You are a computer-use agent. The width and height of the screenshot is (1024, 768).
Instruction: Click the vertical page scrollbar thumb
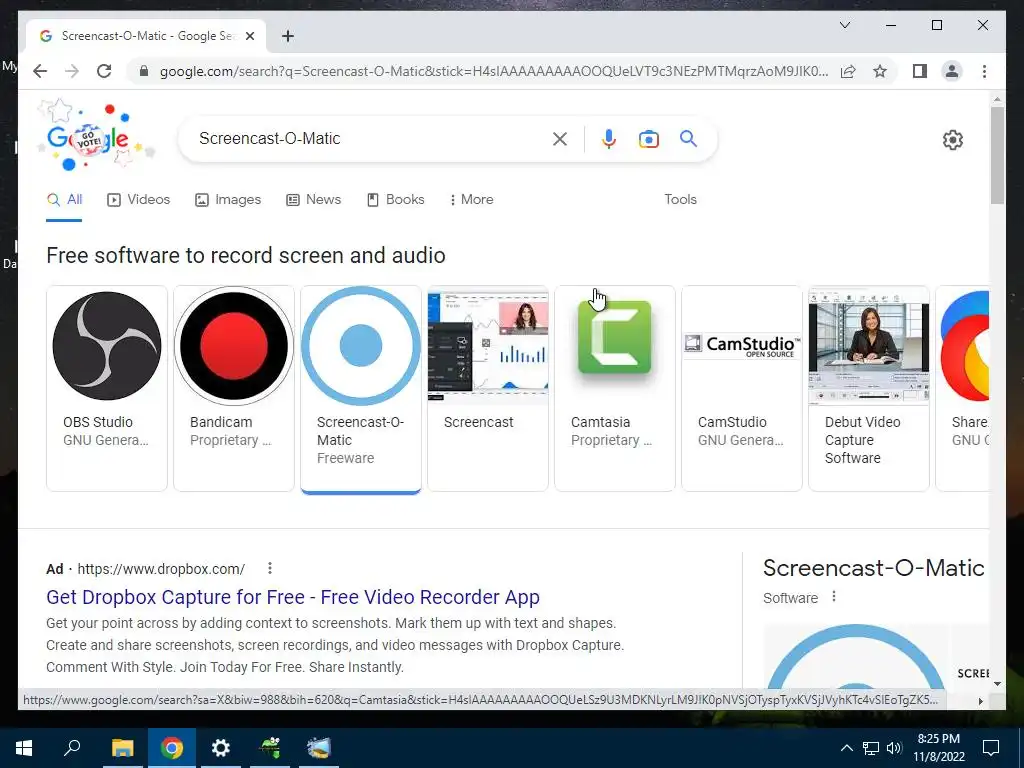pyautogui.click(x=997, y=155)
